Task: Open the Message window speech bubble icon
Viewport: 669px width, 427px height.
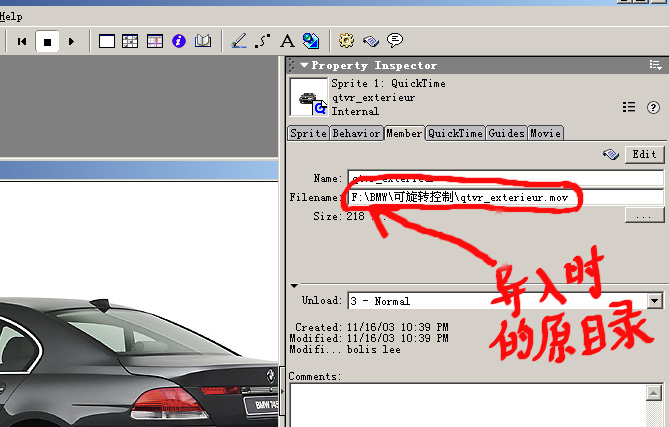Action: tap(395, 41)
